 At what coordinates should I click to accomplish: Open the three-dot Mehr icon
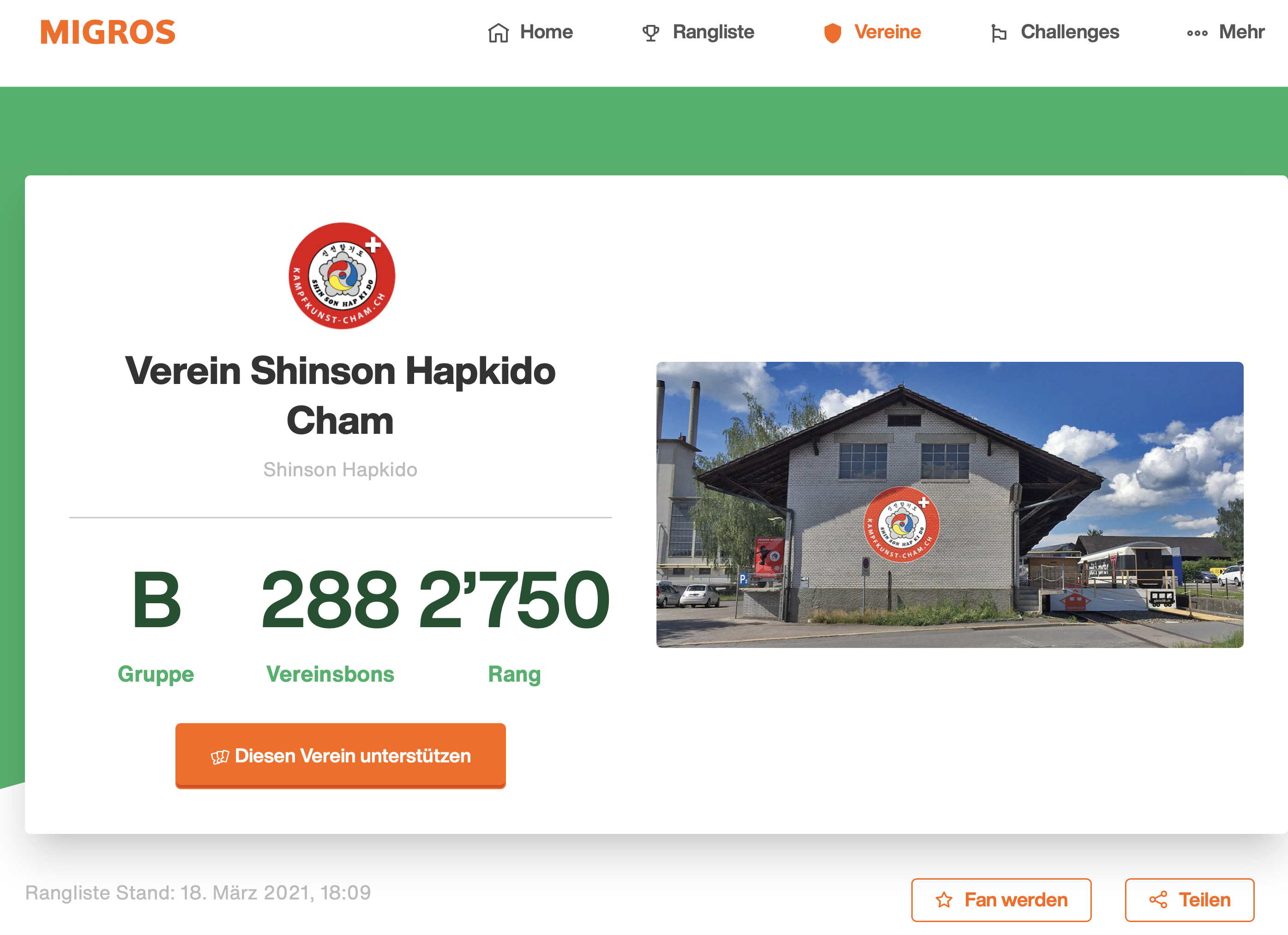[1197, 33]
